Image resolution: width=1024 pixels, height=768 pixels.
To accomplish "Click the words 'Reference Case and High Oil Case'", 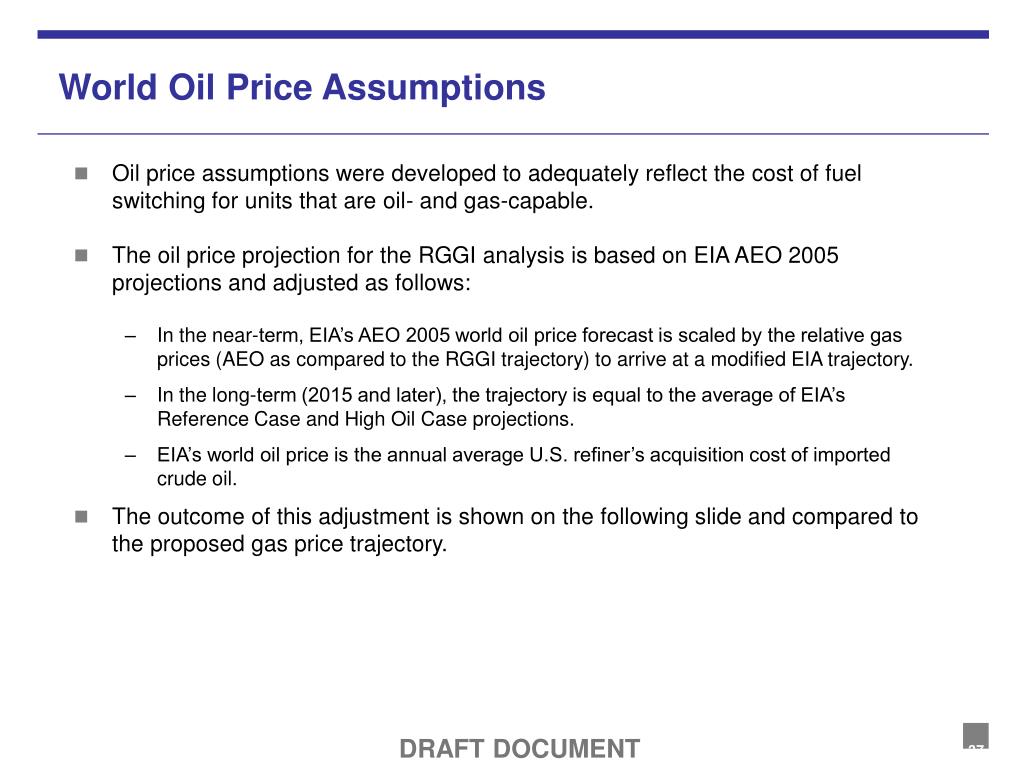I will coord(312,419).
